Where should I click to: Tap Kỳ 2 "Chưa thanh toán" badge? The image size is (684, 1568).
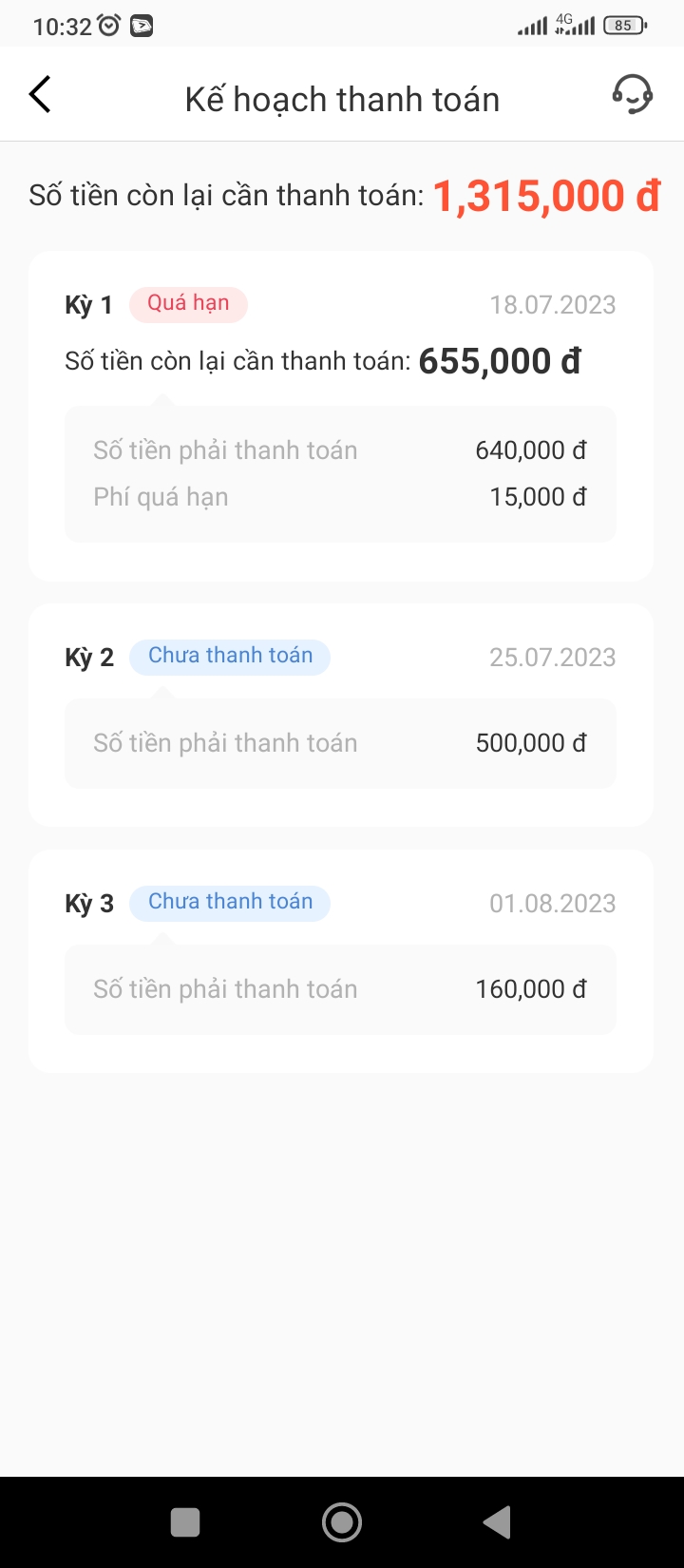click(x=230, y=657)
